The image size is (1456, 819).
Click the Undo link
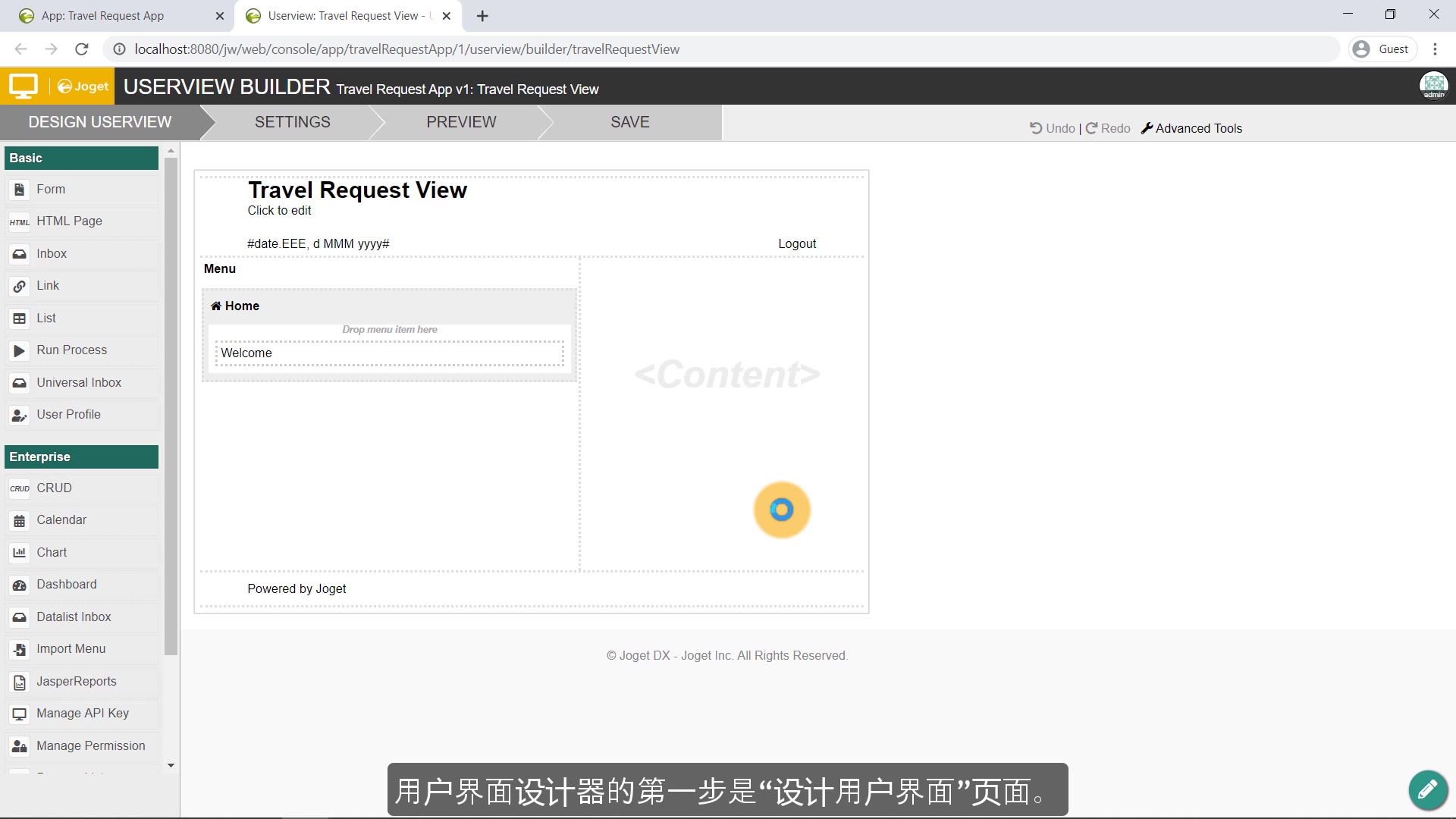click(1053, 129)
